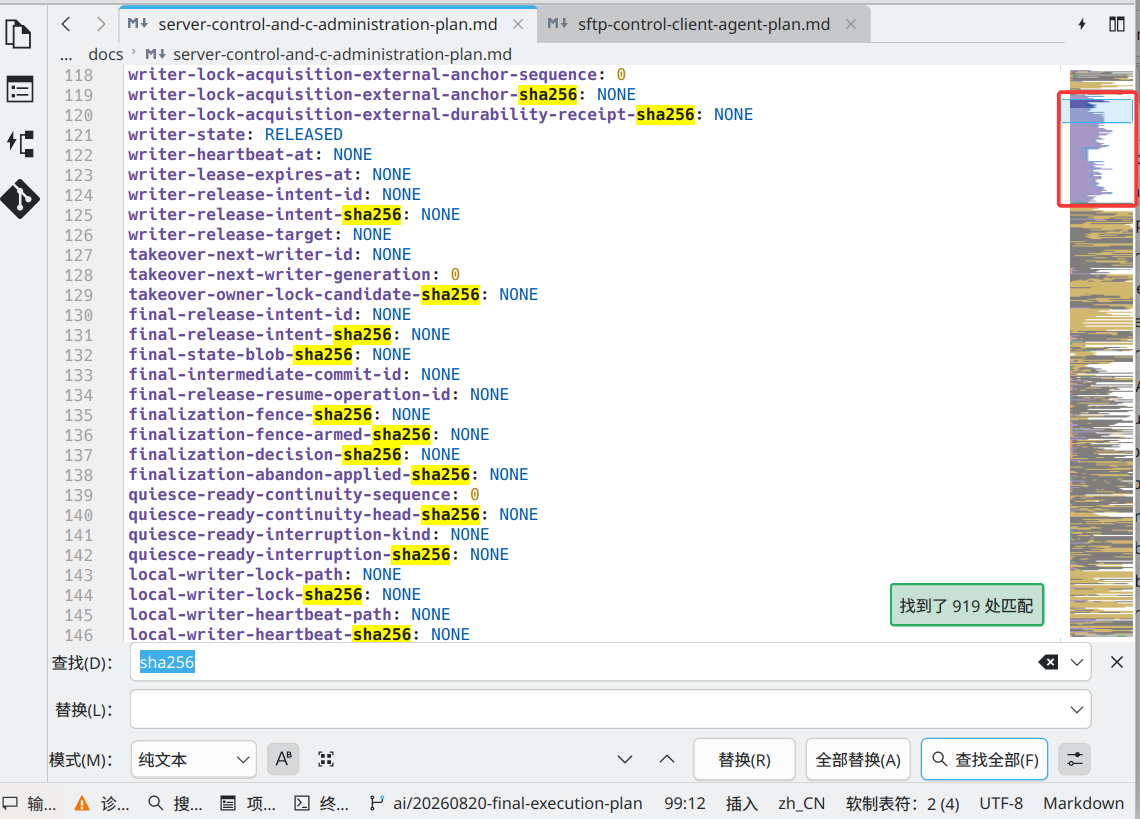The width and height of the screenshot is (1140, 819).
Task: Open the Git sidebar panel icon
Action: pyautogui.click(x=20, y=199)
